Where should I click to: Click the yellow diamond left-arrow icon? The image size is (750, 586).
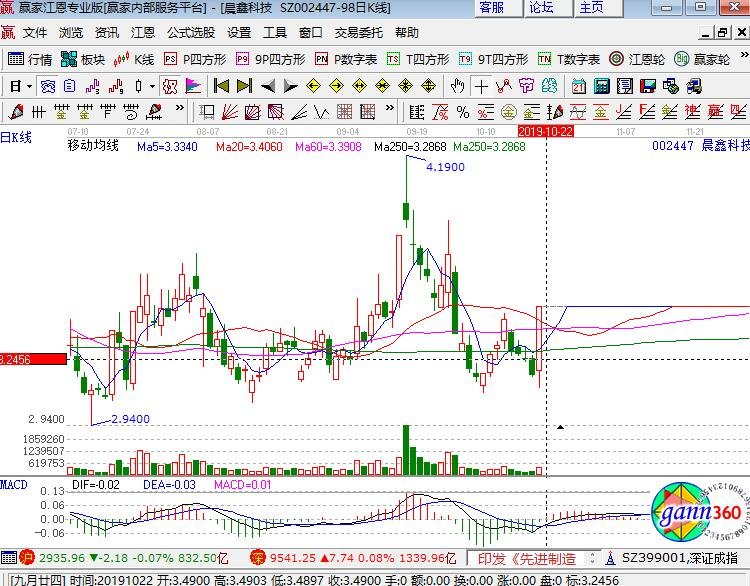coord(313,87)
